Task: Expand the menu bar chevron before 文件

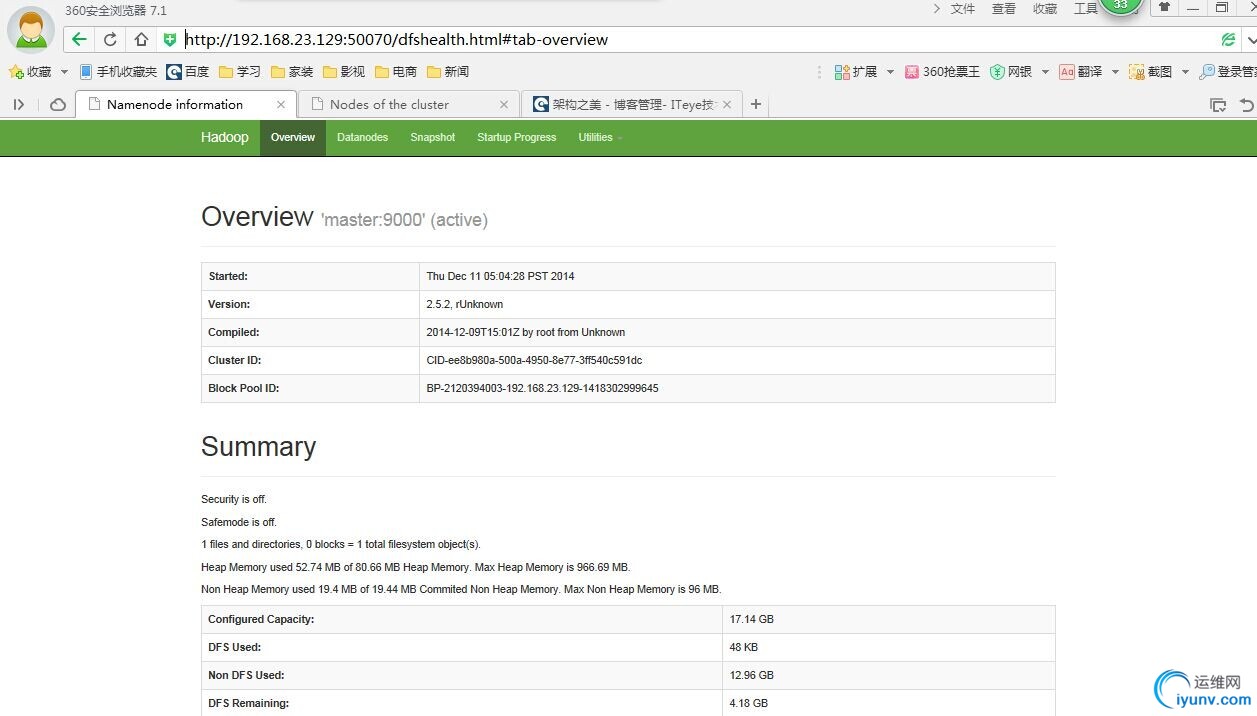Action: pyautogui.click(x=936, y=9)
